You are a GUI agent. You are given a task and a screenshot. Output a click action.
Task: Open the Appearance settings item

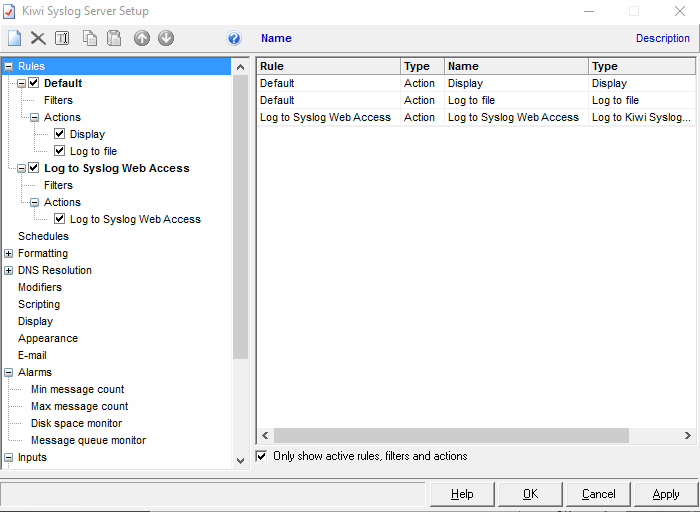(48, 338)
